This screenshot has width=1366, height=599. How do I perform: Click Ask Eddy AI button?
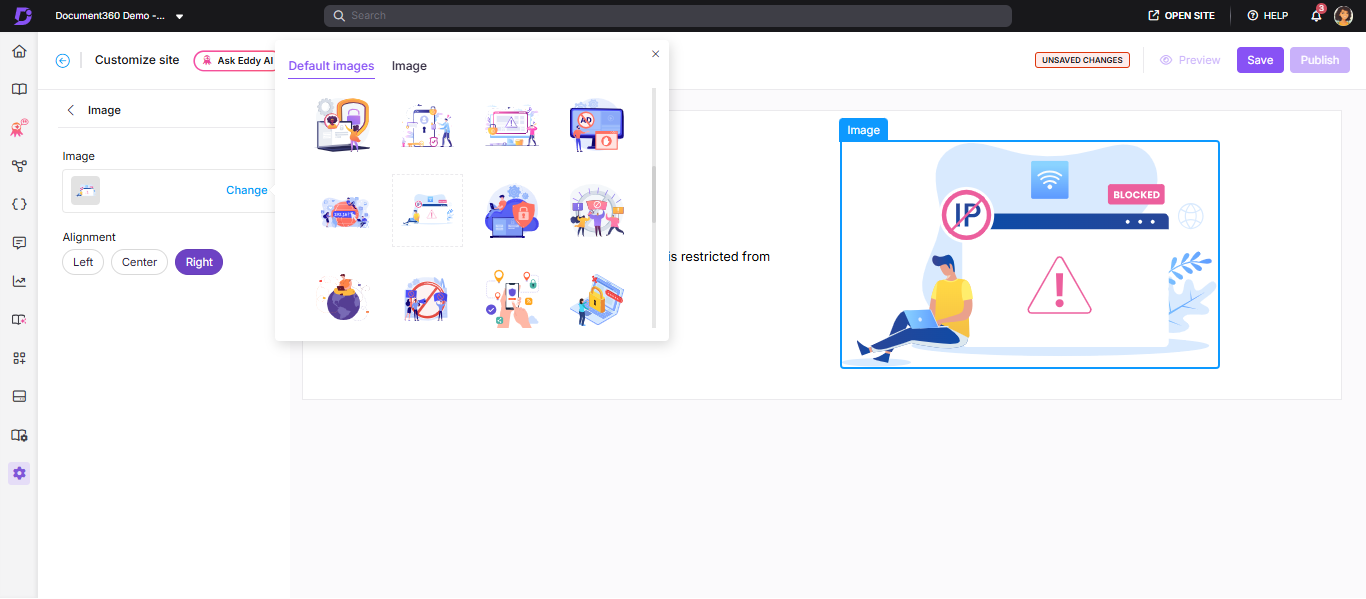pos(236,60)
